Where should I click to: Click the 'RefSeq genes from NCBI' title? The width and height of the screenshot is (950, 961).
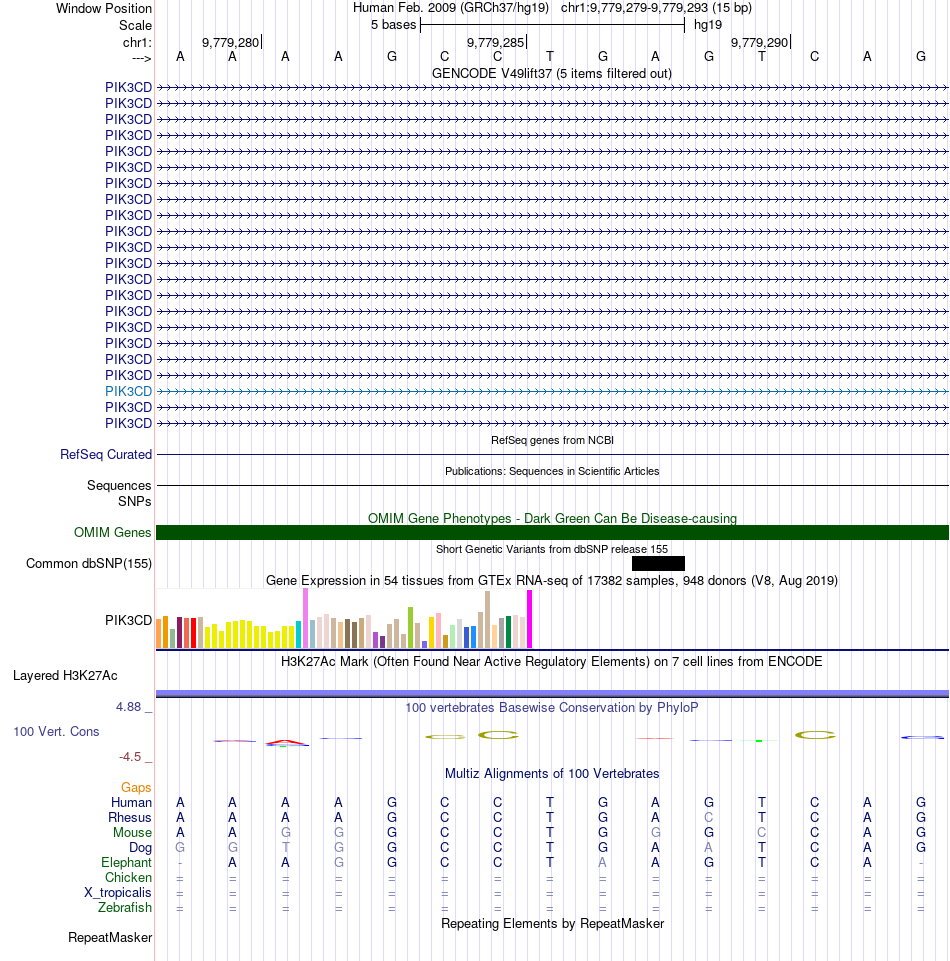click(552, 440)
